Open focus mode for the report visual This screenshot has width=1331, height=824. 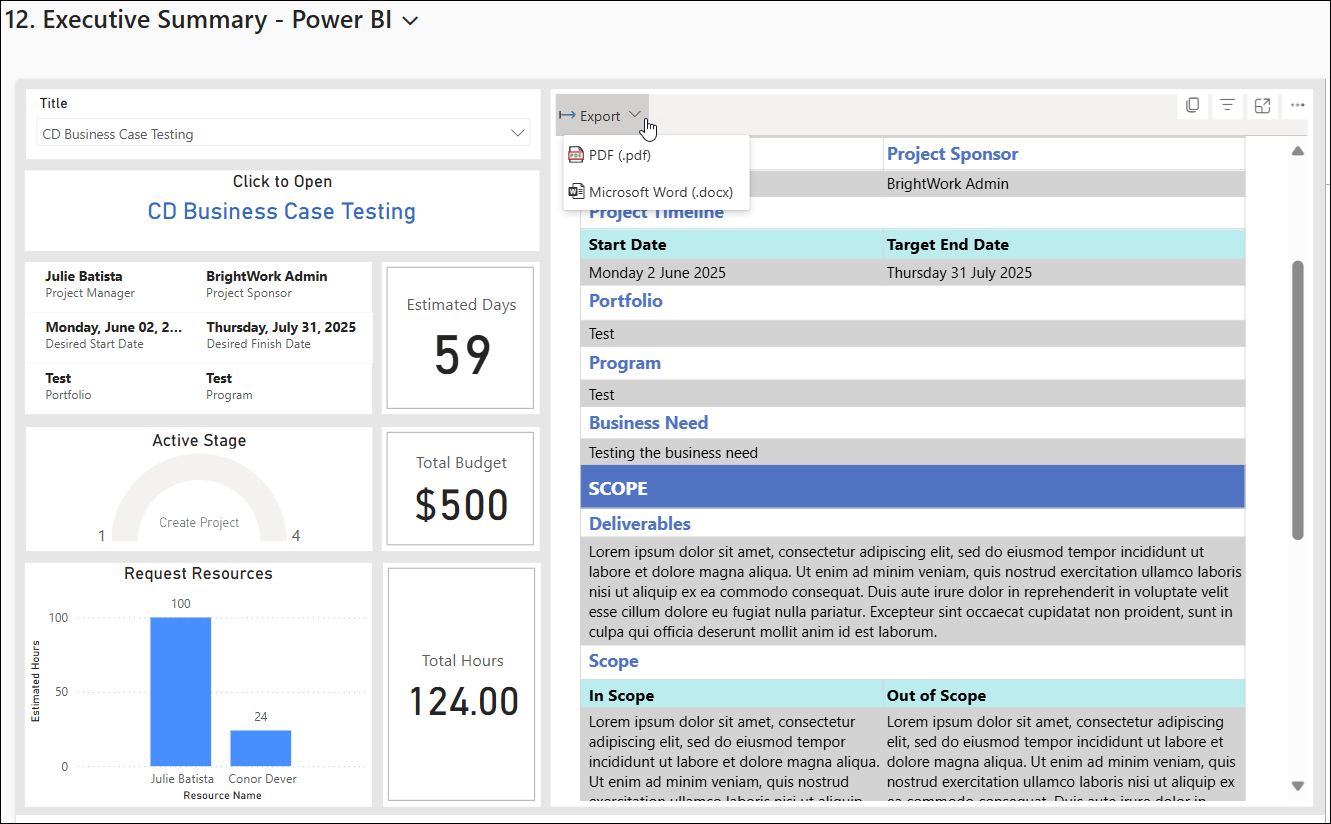1262,105
